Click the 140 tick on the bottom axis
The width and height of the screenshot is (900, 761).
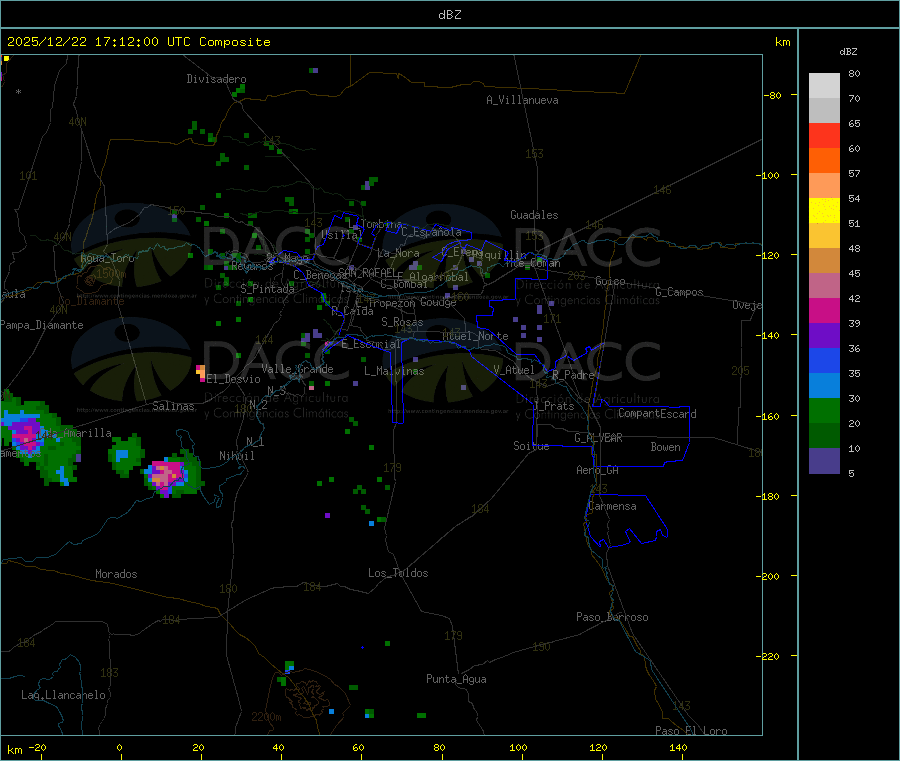point(678,747)
